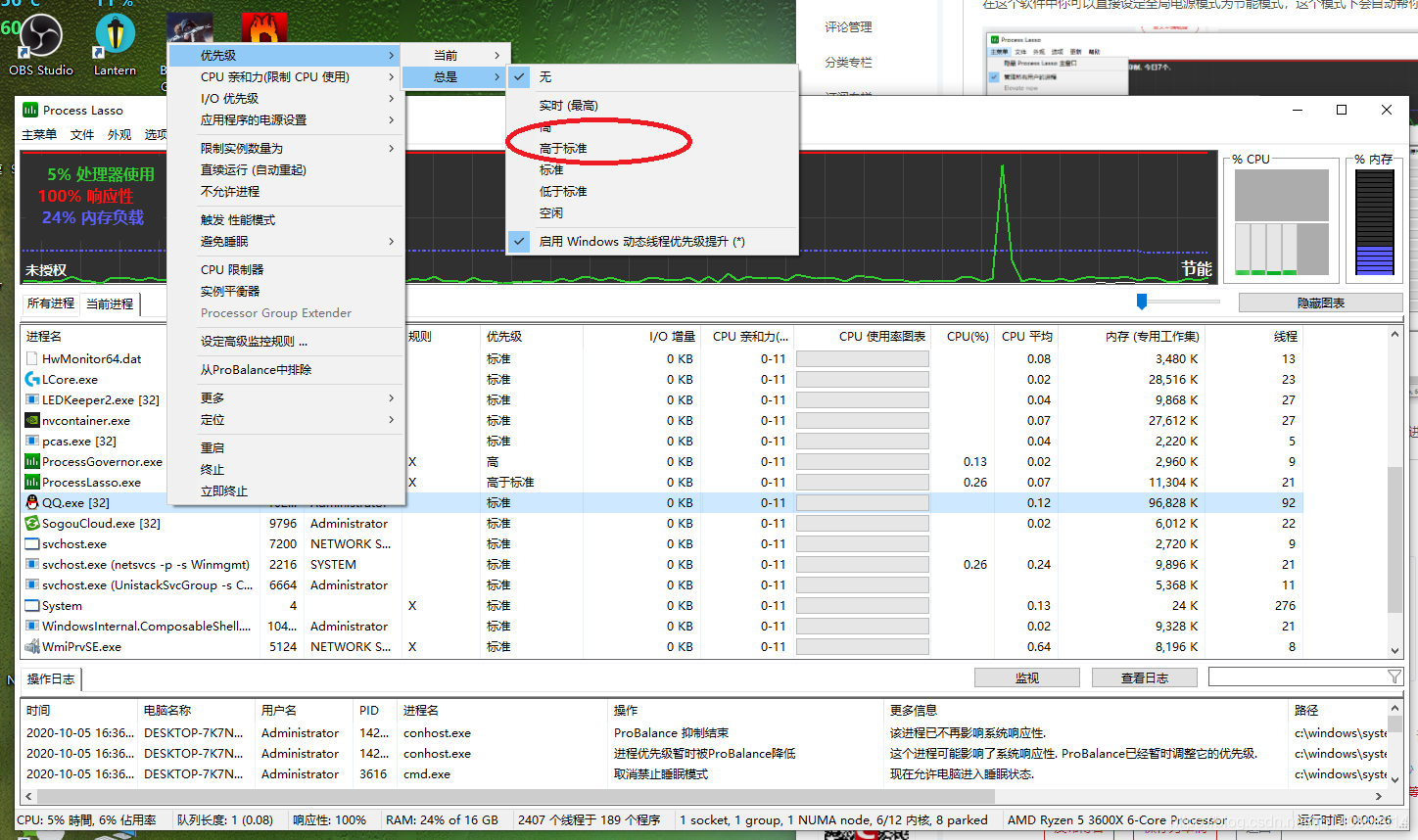This screenshot has height=840, width=1418.
Task: Select 实例平衡器 entry
Action: (x=286, y=292)
